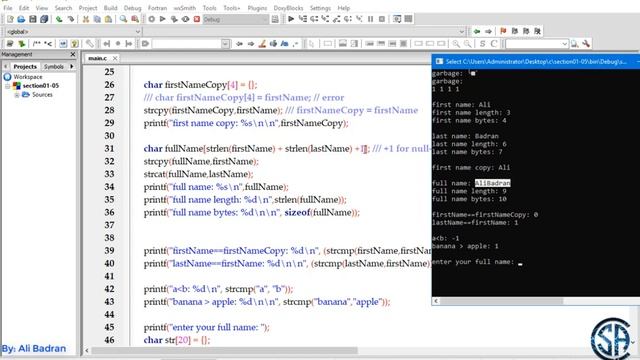This screenshot has height=360, width=640.
Task: Select the main.c editor tab
Action: pos(98,58)
